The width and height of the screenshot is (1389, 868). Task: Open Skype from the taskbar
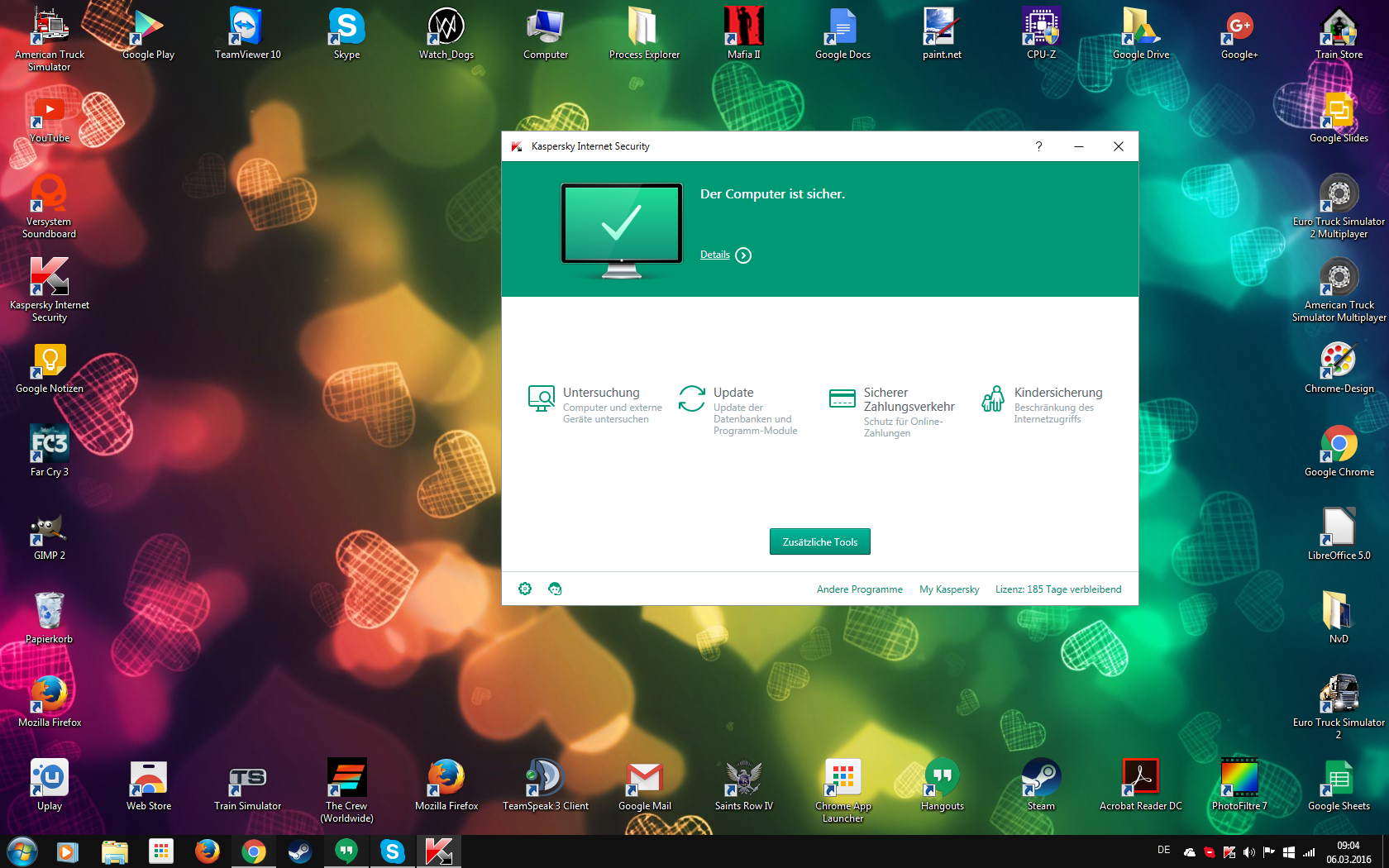pos(393,851)
